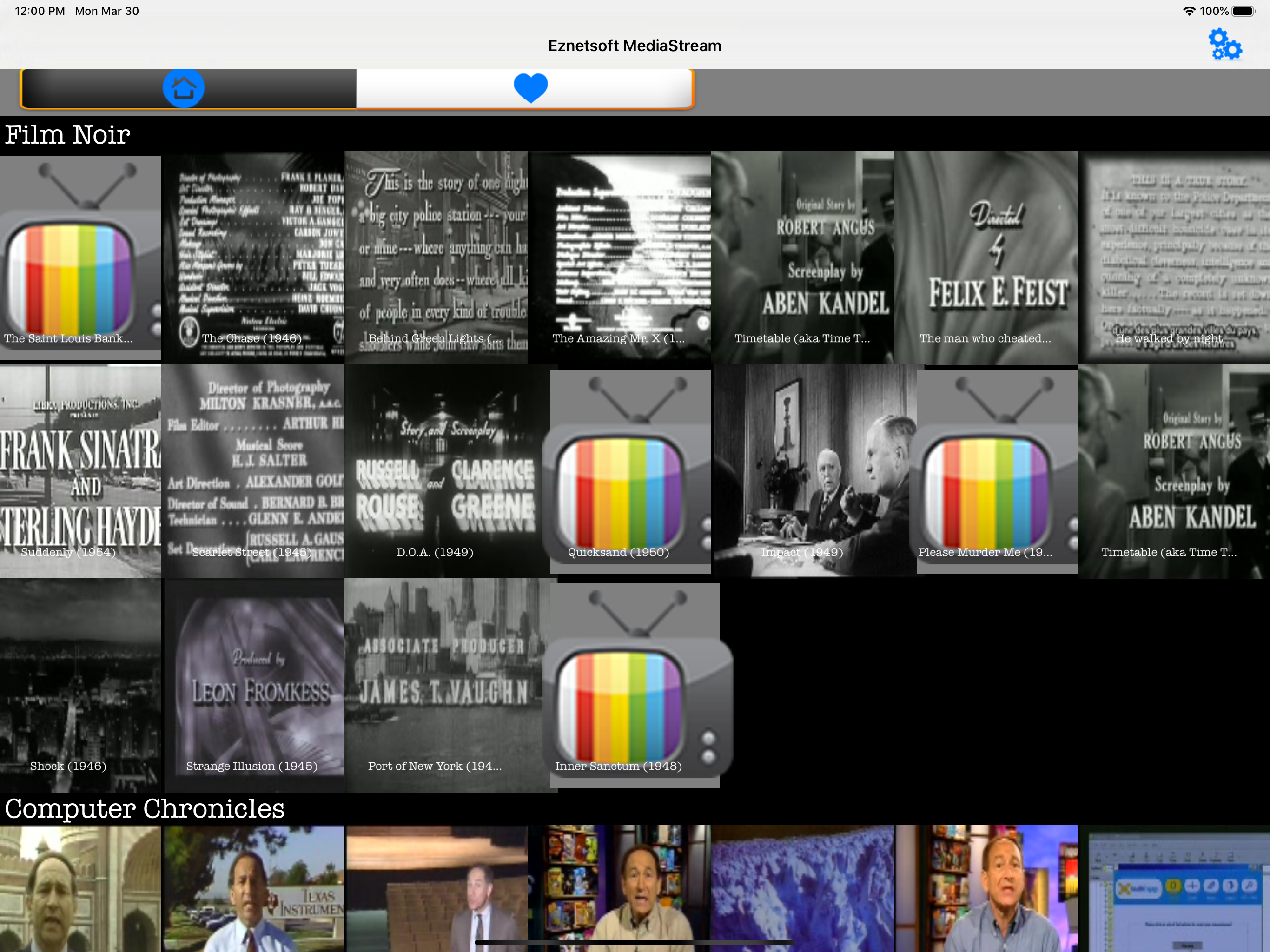Tap the 12:00 PM clock
This screenshot has width=1270, height=952.
[40, 11]
